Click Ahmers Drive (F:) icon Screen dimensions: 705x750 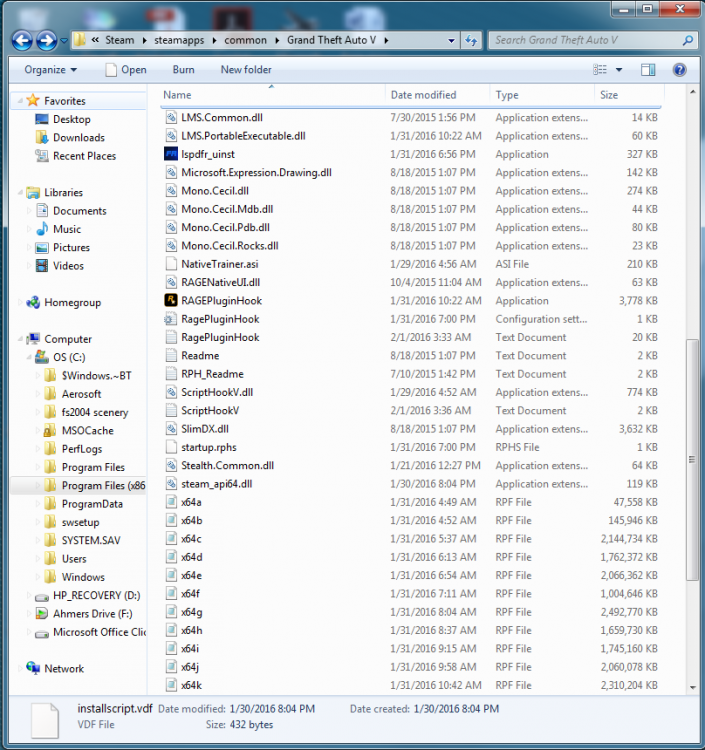pyautogui.click(x=42, y=614)
